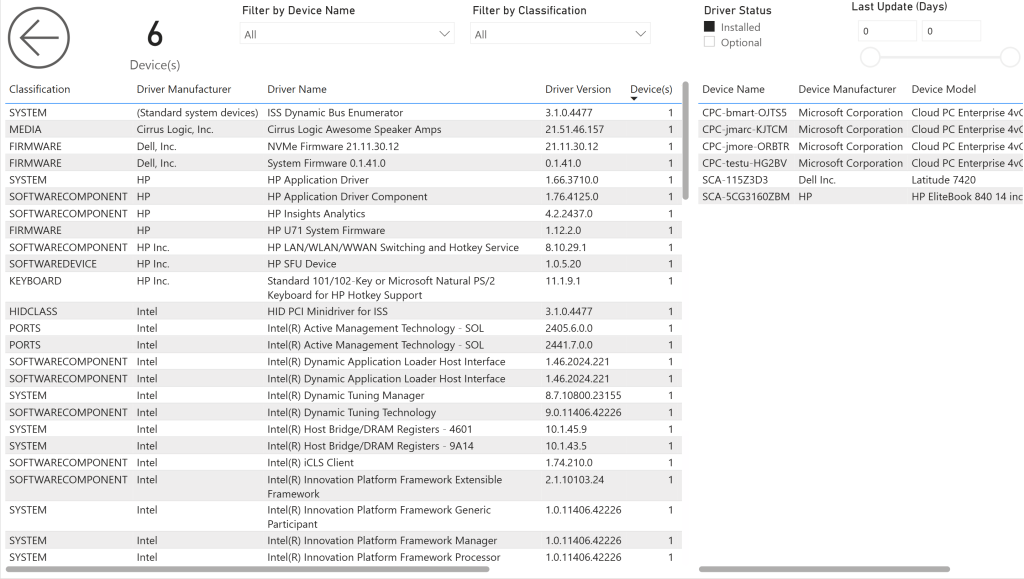
Task: Click the back arrow button
Action: [x=39, y=38]
